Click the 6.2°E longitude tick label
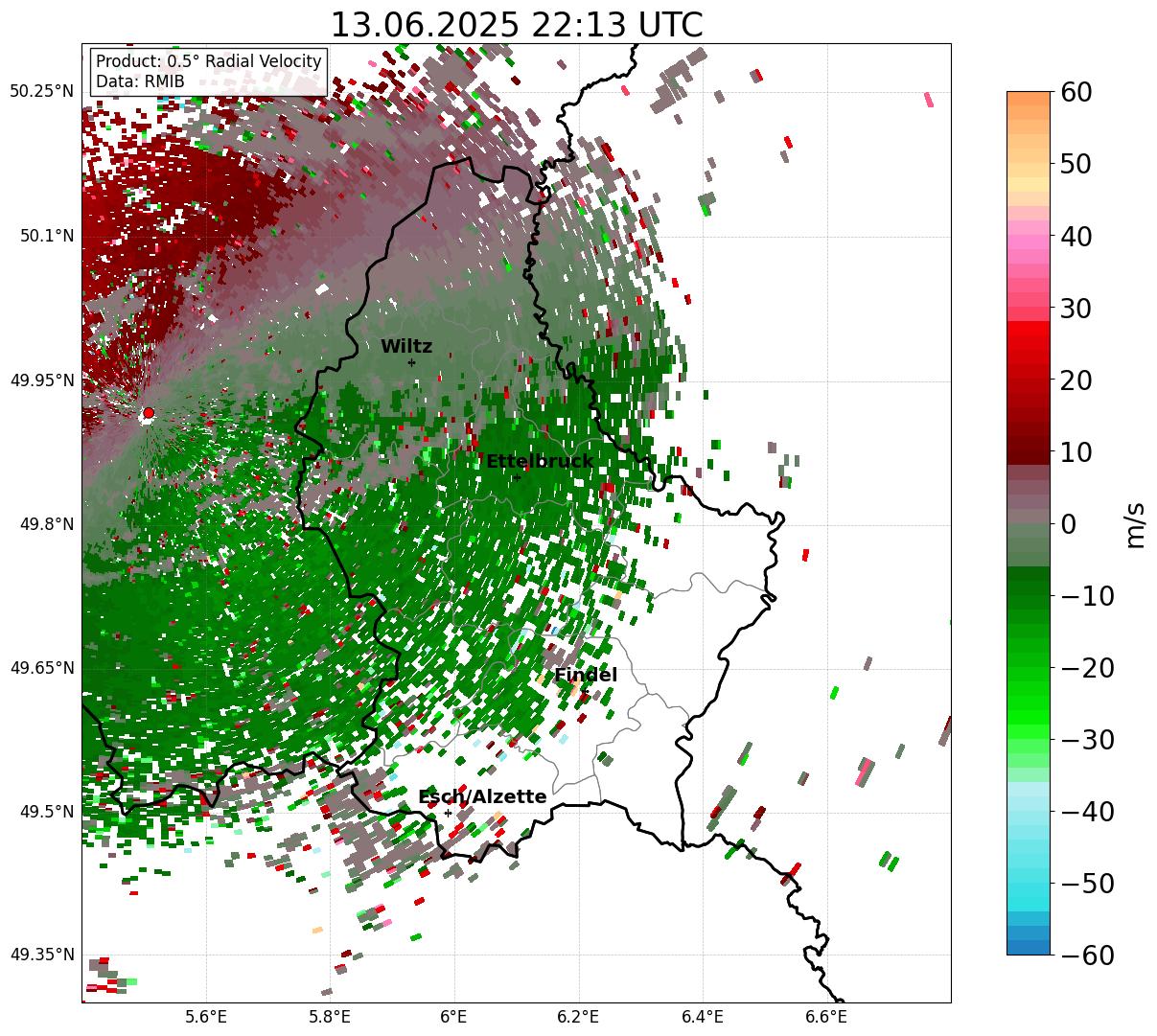Screen dimensions: 1157x1036 [578, 1017]
